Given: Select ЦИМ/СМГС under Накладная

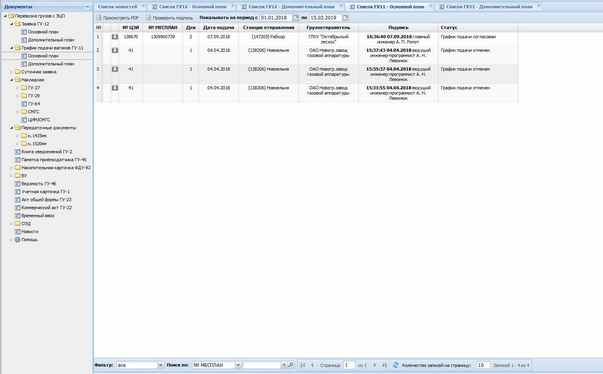Looking at the screenshot, I should click(38, 120).
